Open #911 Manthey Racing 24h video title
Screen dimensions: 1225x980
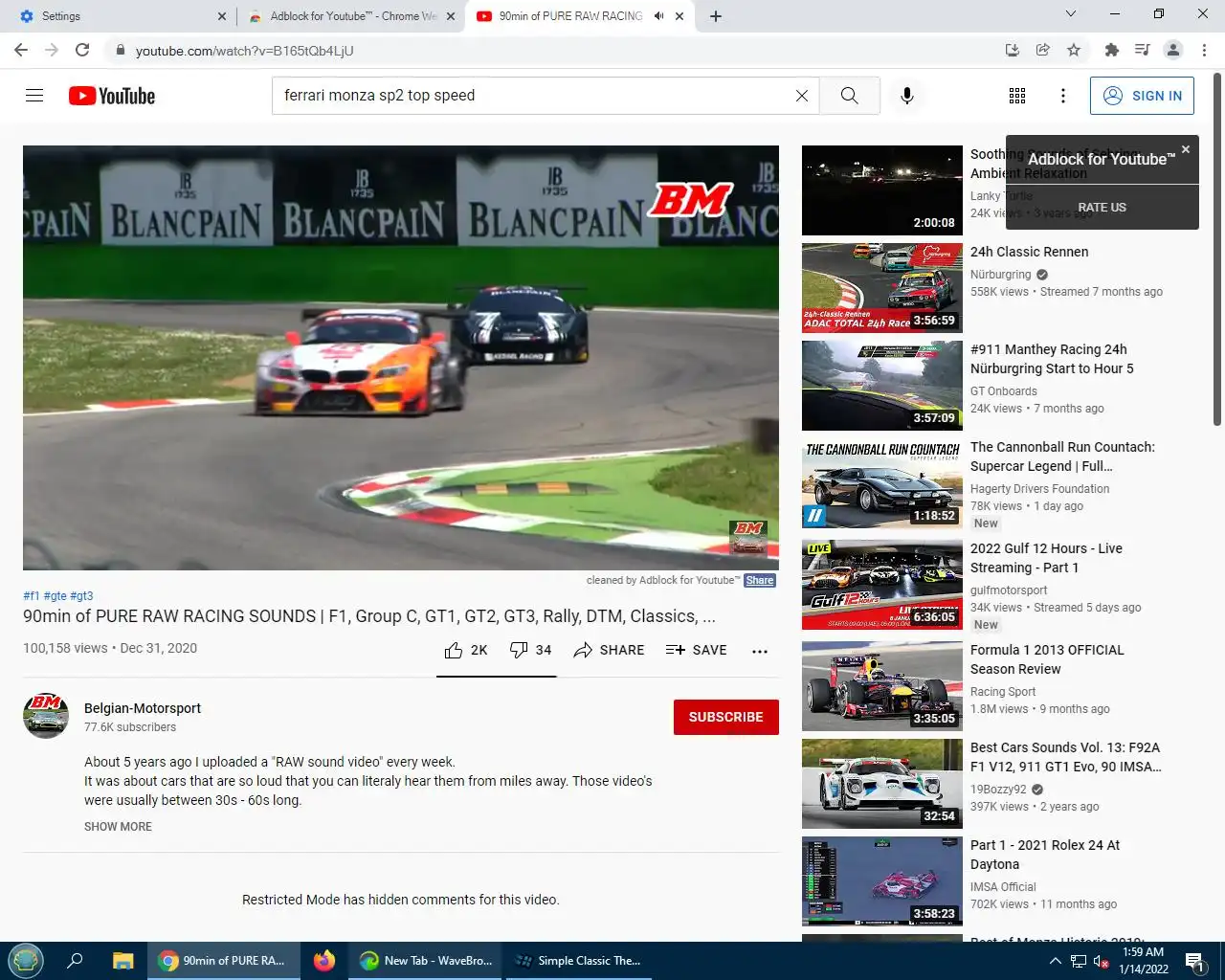pyautogui.click(x=1052, y=359)
